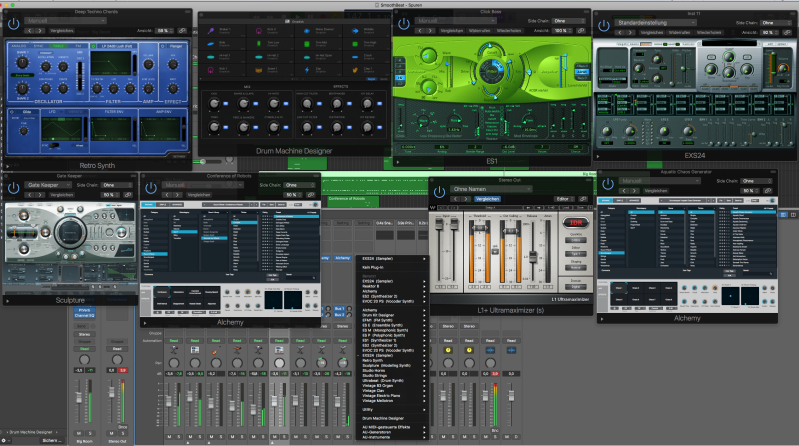799x446 pixels.
Task: Open the Ohne Namen preset dropdown in L1+
Action: click(x=491, y=189)
